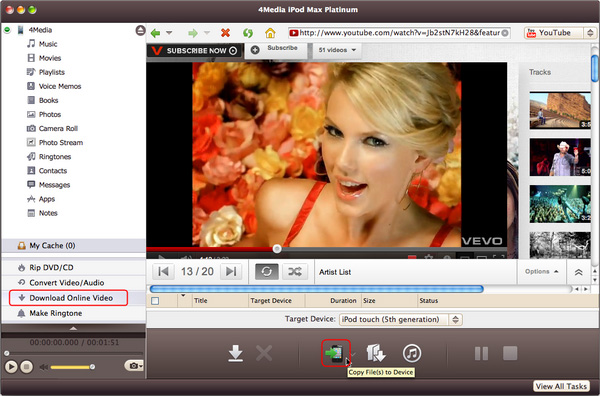The image size is (600, 396).
Task: Click the copy files to computer icon
Action: tap(376, 353)
